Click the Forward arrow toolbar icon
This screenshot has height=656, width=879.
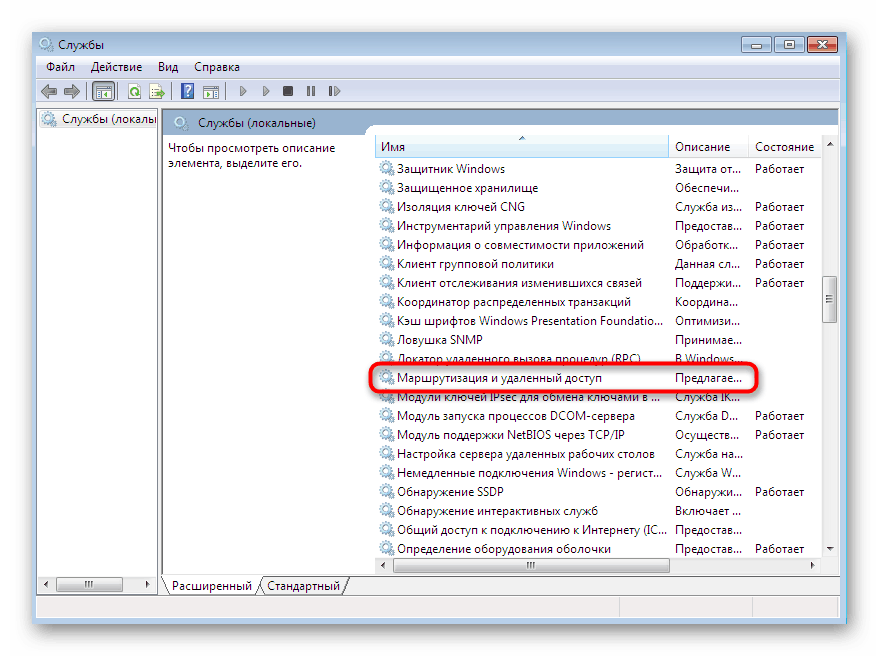click(72, 91)
